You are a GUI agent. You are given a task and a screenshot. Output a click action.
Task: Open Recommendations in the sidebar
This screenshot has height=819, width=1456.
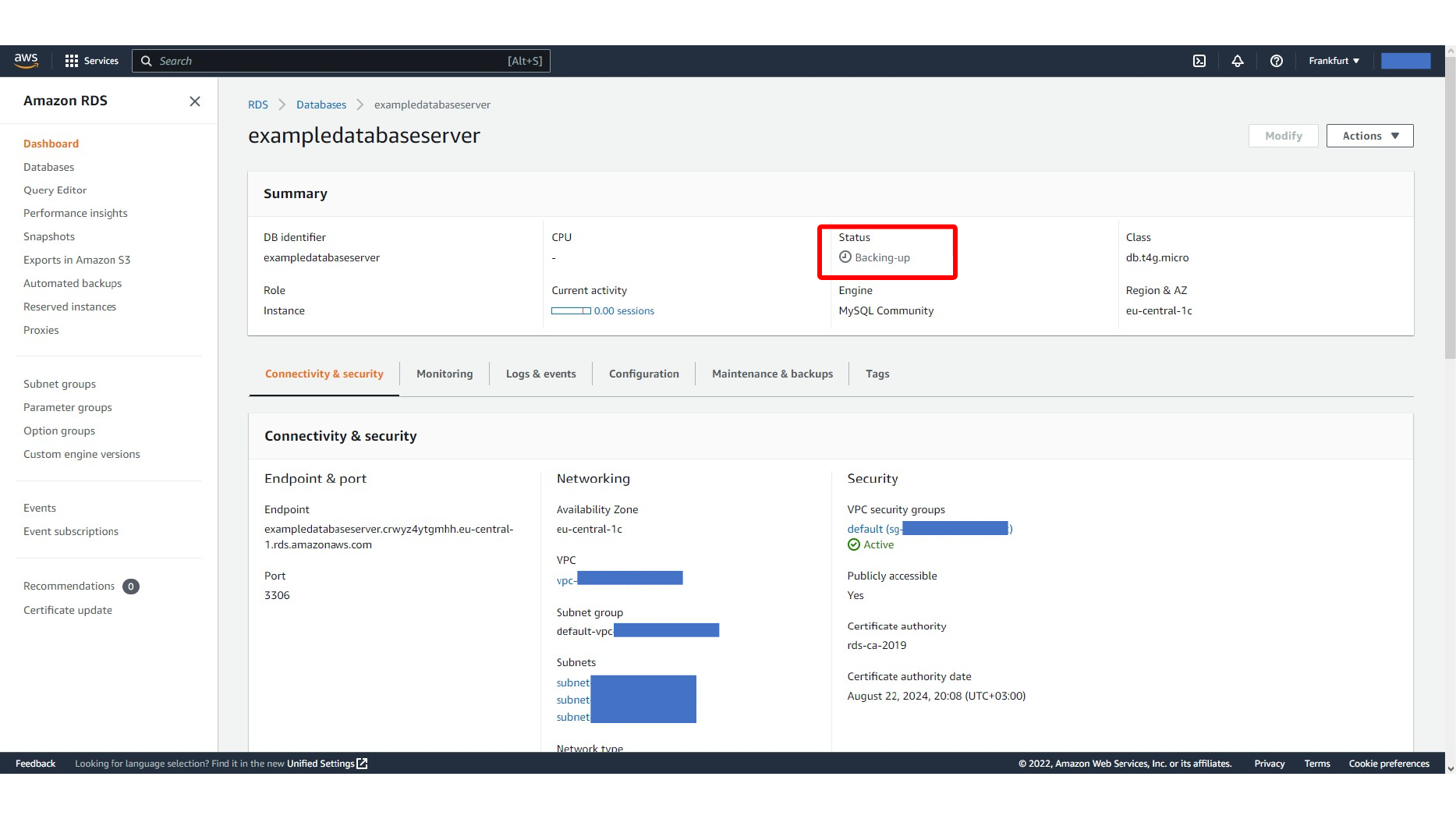point(69,587)
